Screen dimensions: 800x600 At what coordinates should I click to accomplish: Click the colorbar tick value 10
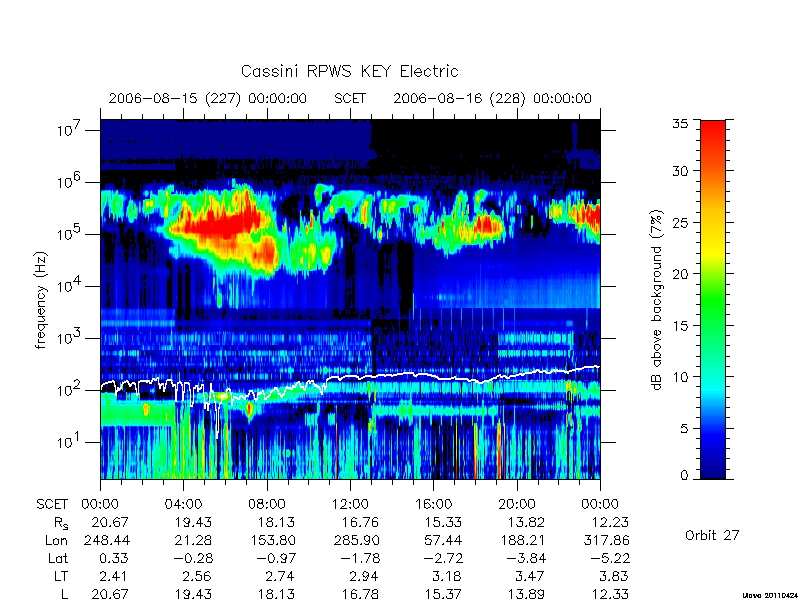680,377
